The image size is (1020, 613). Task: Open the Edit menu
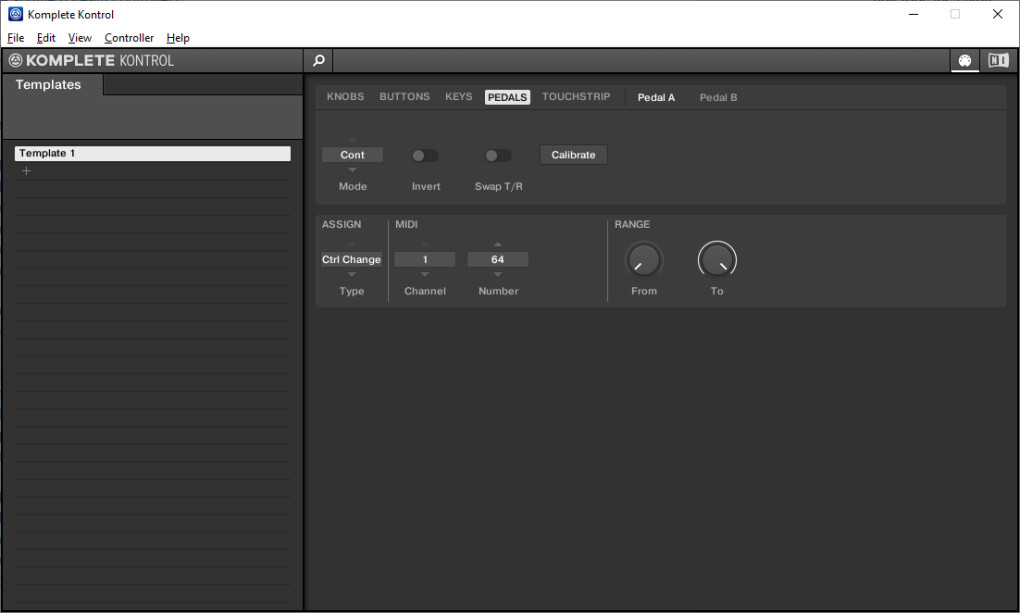coord(46,38)
